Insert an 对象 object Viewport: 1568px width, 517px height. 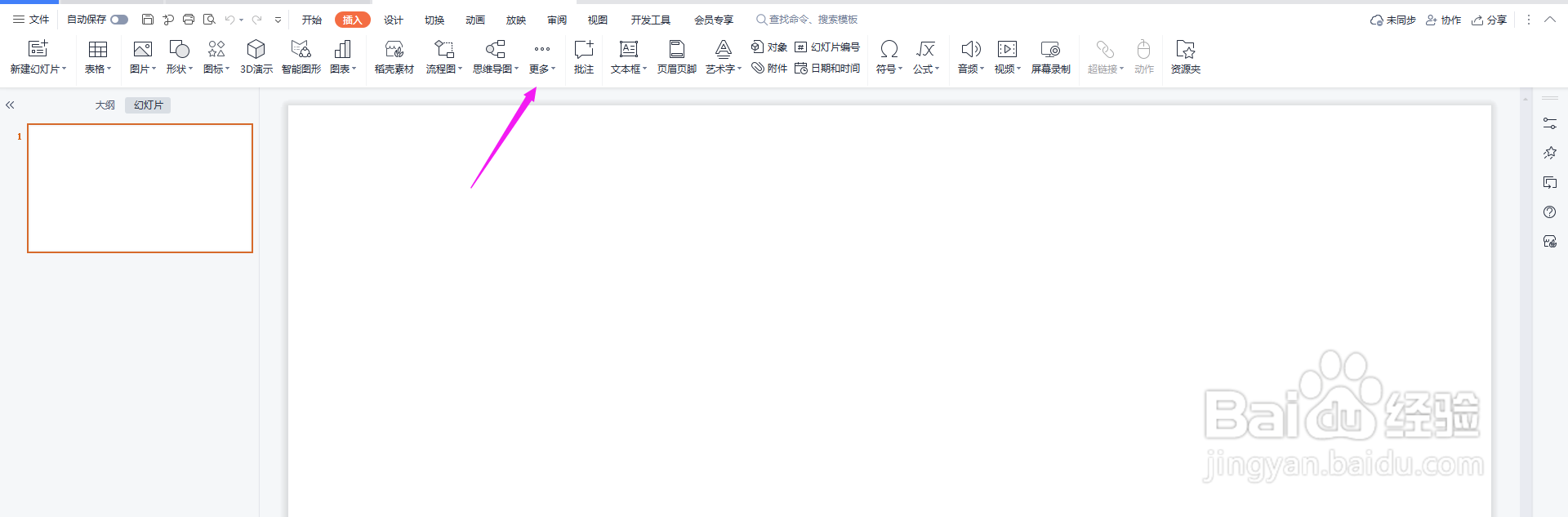point(769,47)
